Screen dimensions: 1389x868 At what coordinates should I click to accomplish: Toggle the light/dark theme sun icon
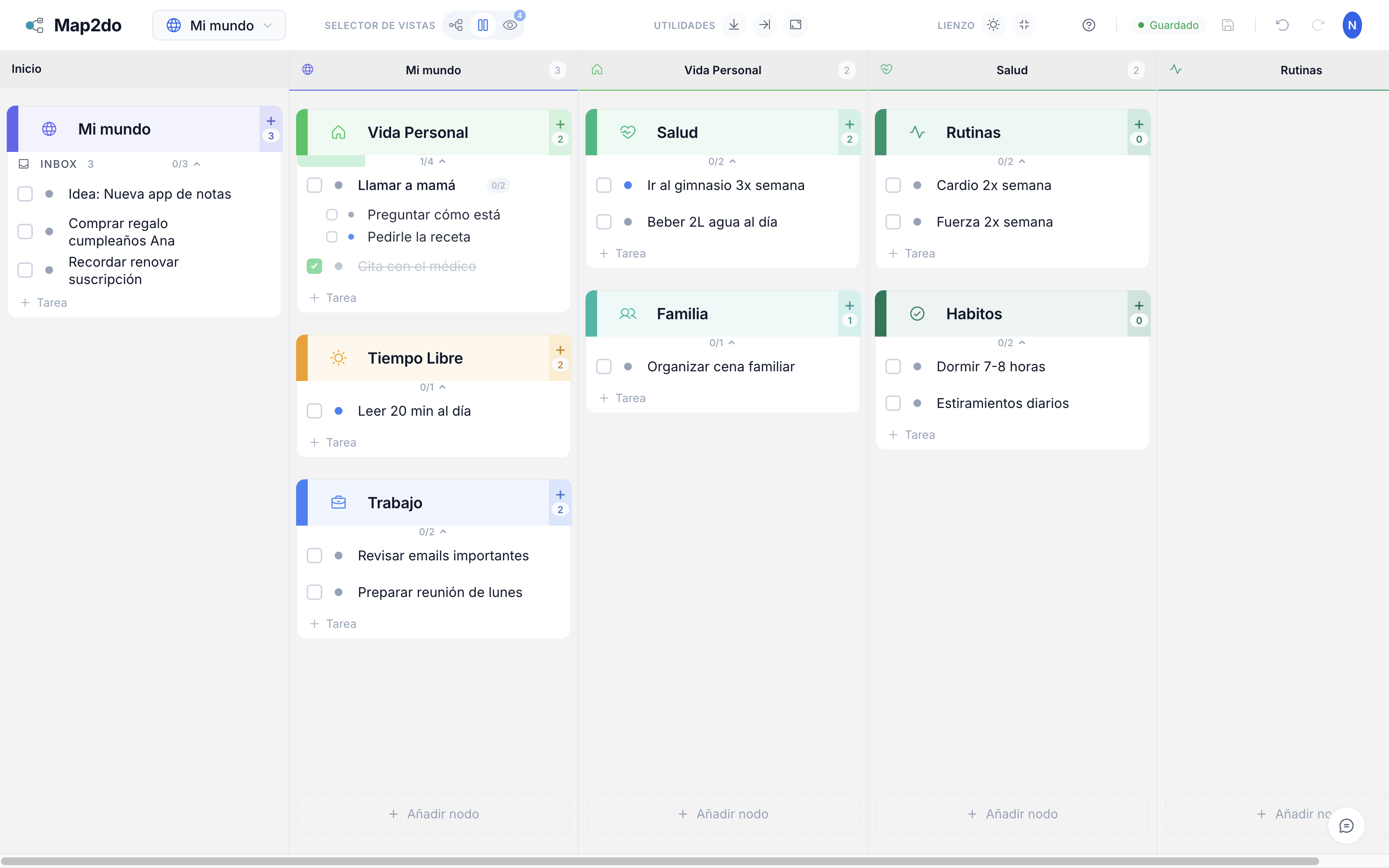[x=993, y=25]
